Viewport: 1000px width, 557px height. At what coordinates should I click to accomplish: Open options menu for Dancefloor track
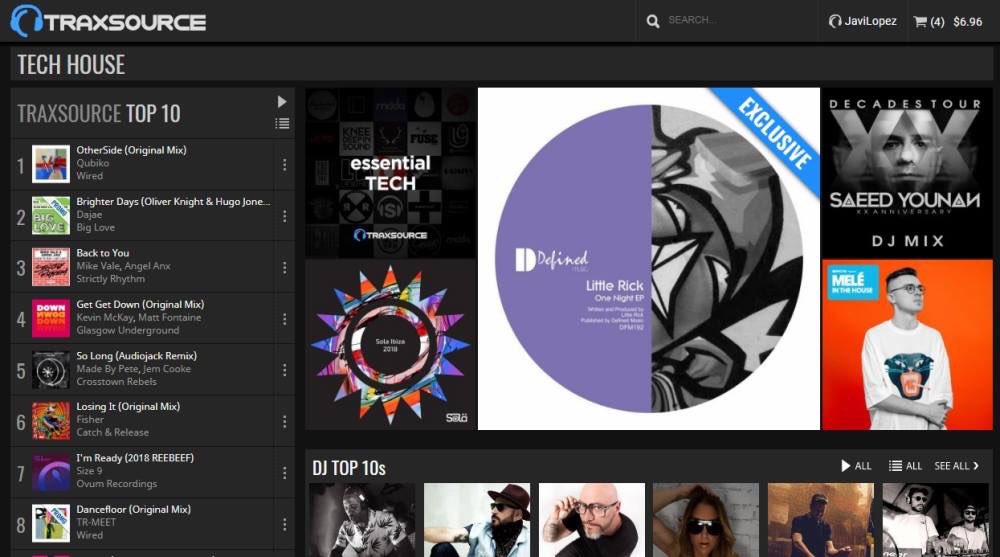[x=284, y=524]
